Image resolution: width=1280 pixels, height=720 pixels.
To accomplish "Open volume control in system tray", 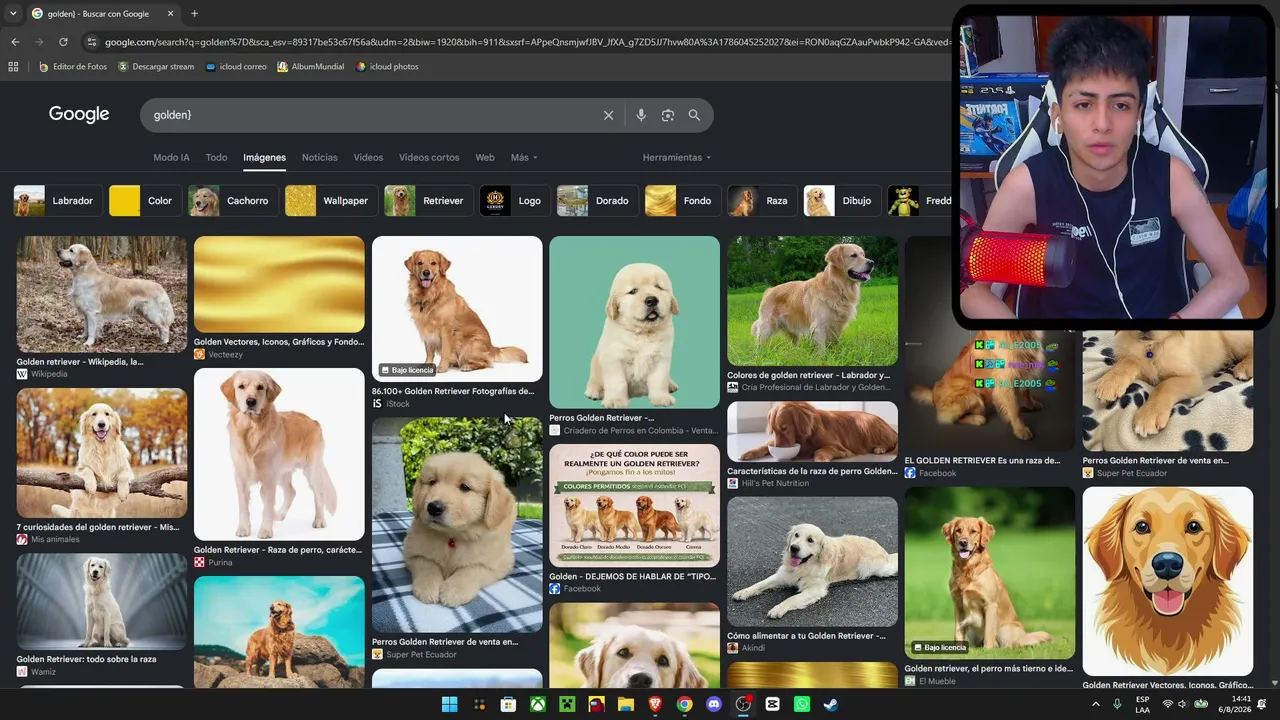I will 1184,704.
